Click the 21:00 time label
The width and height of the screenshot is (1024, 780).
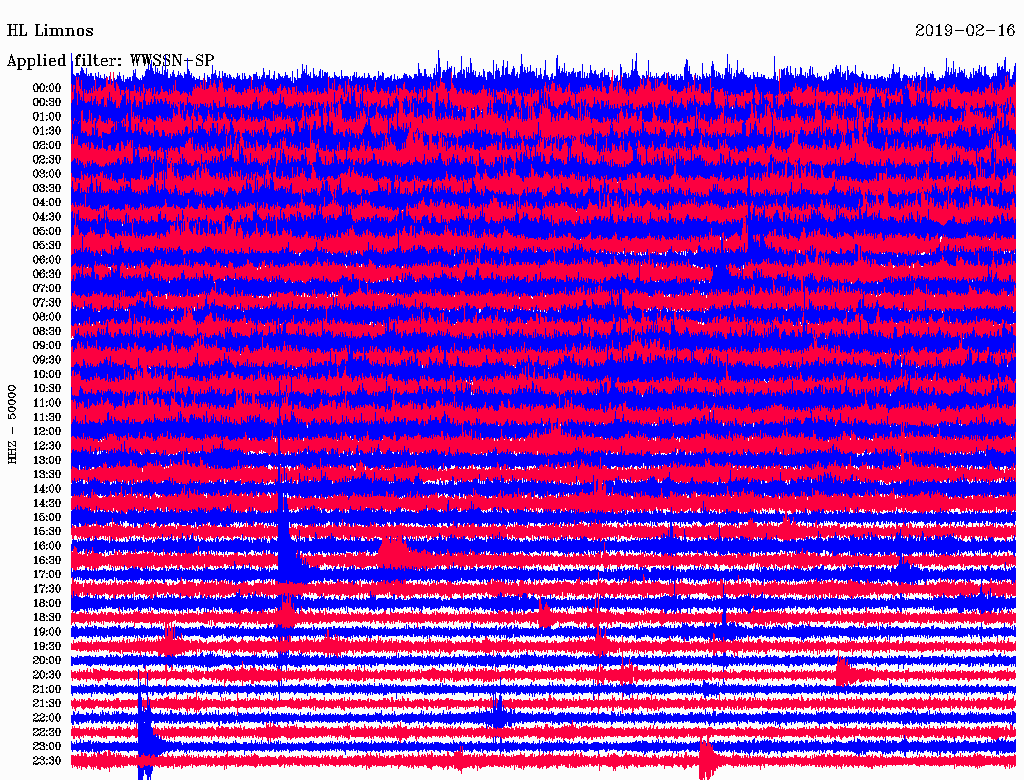coord(46,689)
